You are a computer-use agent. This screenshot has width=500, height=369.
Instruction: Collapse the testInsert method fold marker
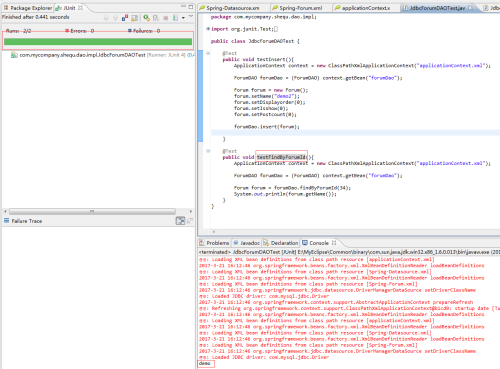[x=208, y=53]
